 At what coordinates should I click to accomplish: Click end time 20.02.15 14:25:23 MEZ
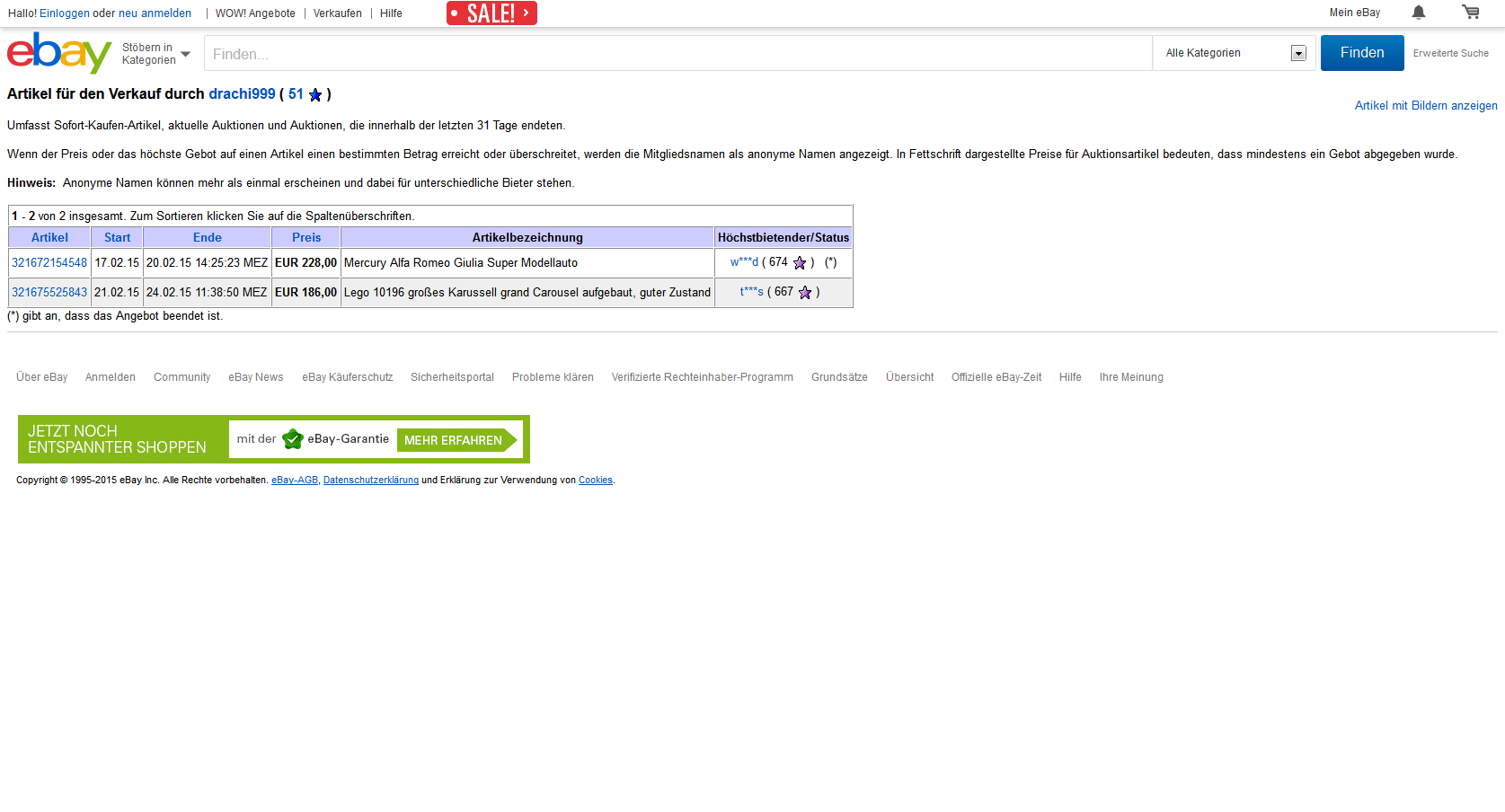click(207, 263)
